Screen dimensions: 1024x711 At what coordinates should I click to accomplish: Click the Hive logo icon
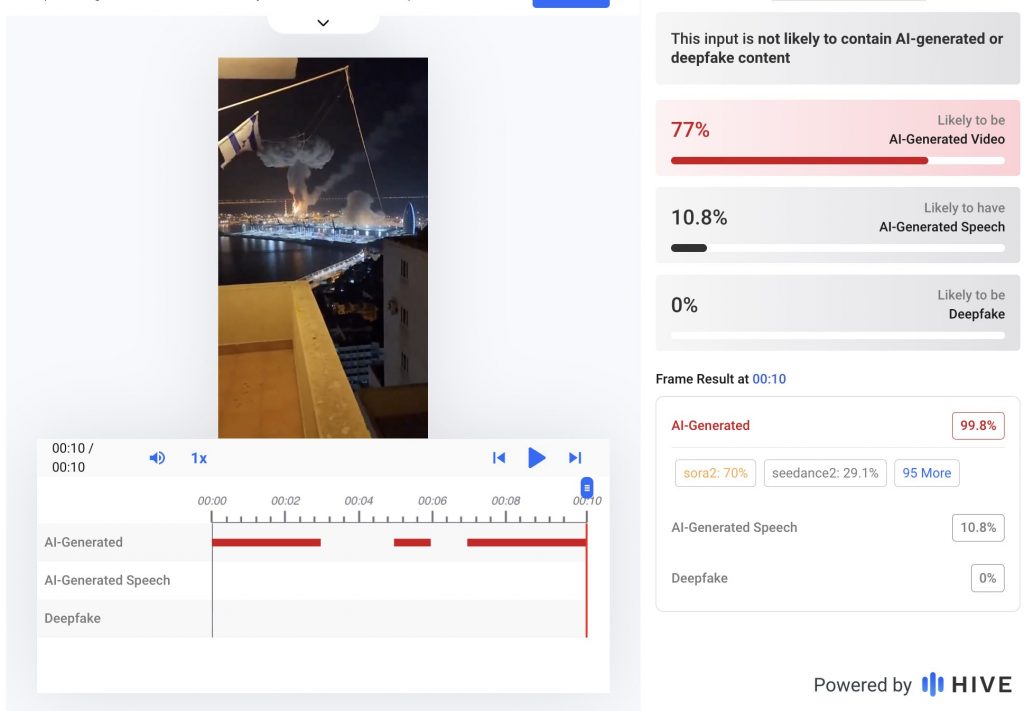pos(932,684)
